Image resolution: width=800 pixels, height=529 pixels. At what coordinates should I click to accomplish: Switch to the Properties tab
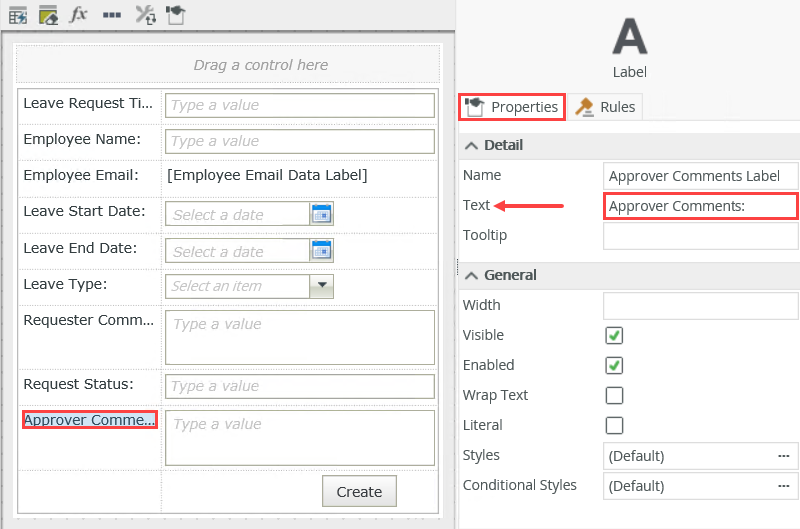(512, 107)
